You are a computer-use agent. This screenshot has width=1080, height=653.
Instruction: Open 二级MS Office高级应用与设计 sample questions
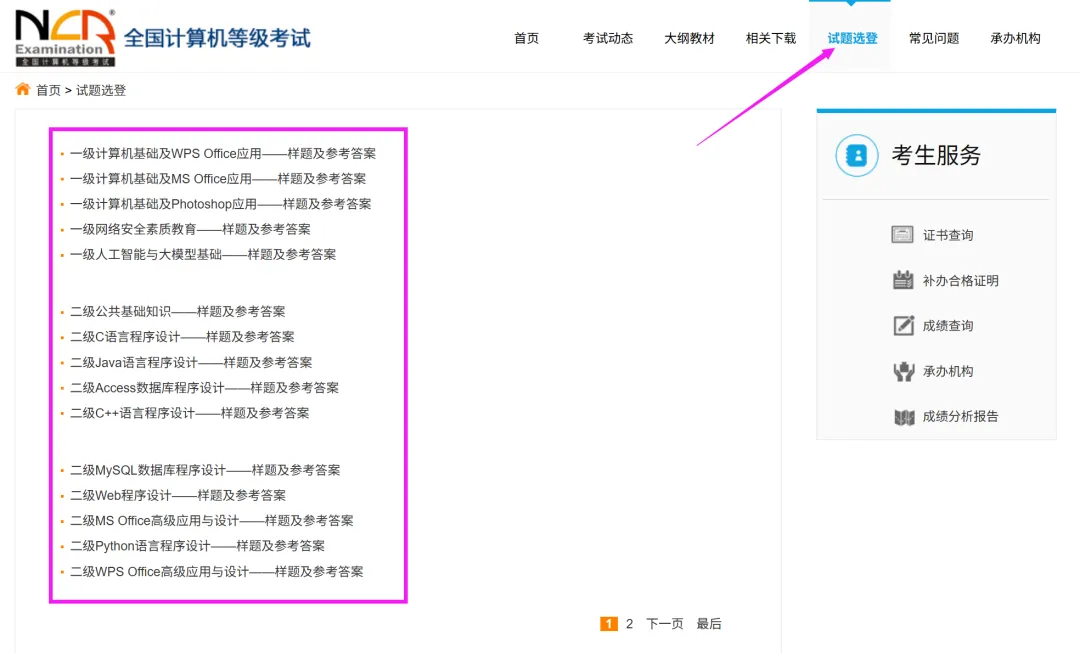pyautogui.click(x=211, y=521)
